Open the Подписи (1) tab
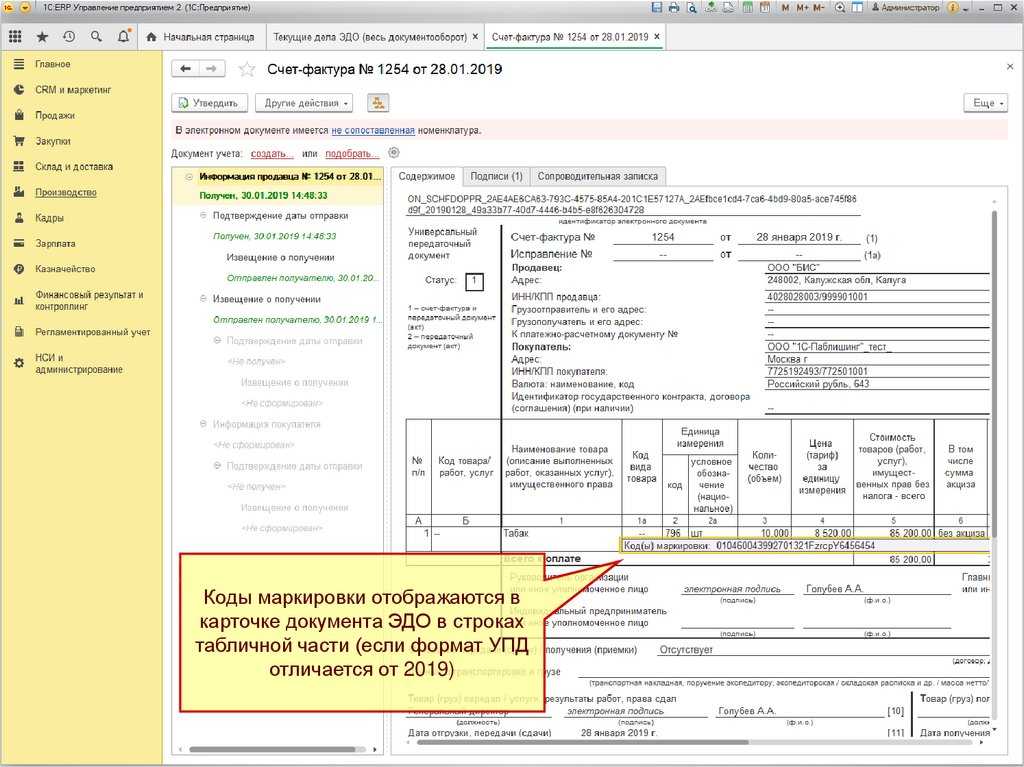Screen dimensions: 1024x767 coord(496,176)
